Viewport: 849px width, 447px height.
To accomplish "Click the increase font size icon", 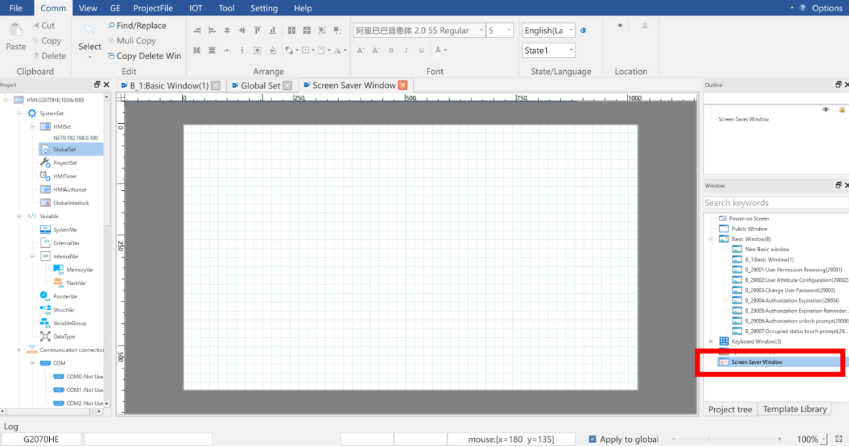I will pos(360,50).
